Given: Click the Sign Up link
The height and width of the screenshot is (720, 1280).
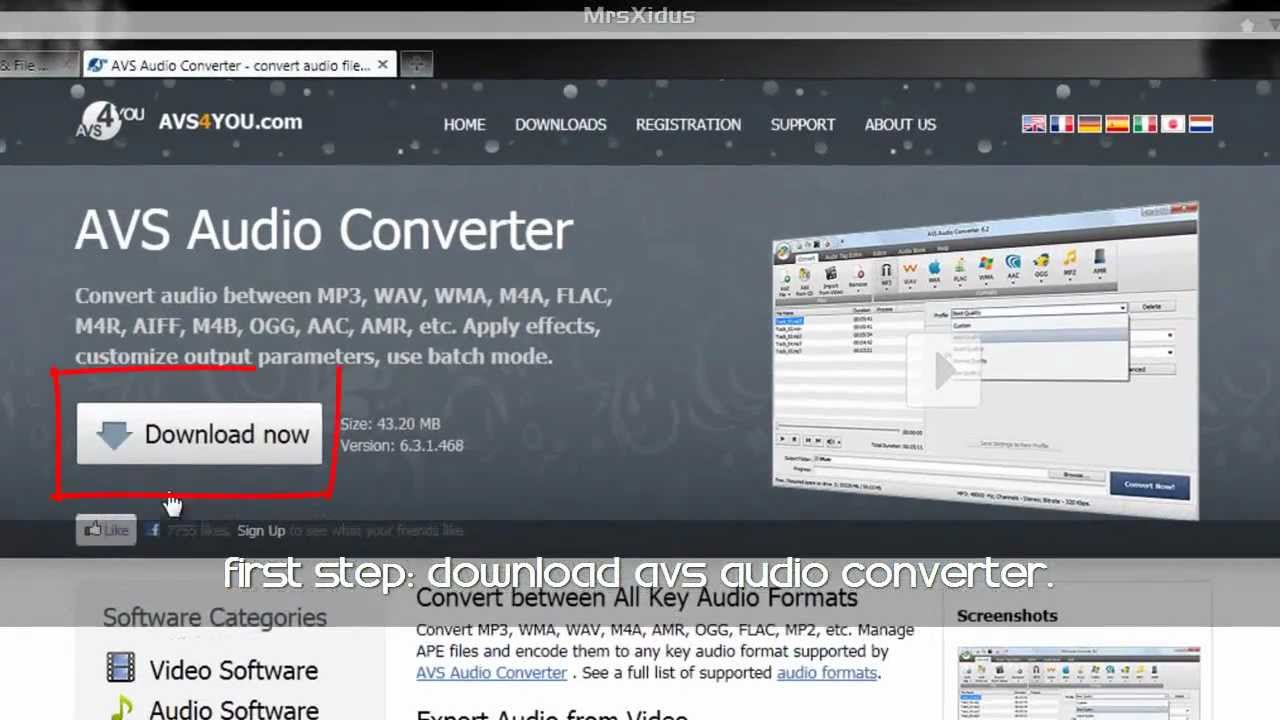Looking at the screenshot, I should click(x=261, y=531).
